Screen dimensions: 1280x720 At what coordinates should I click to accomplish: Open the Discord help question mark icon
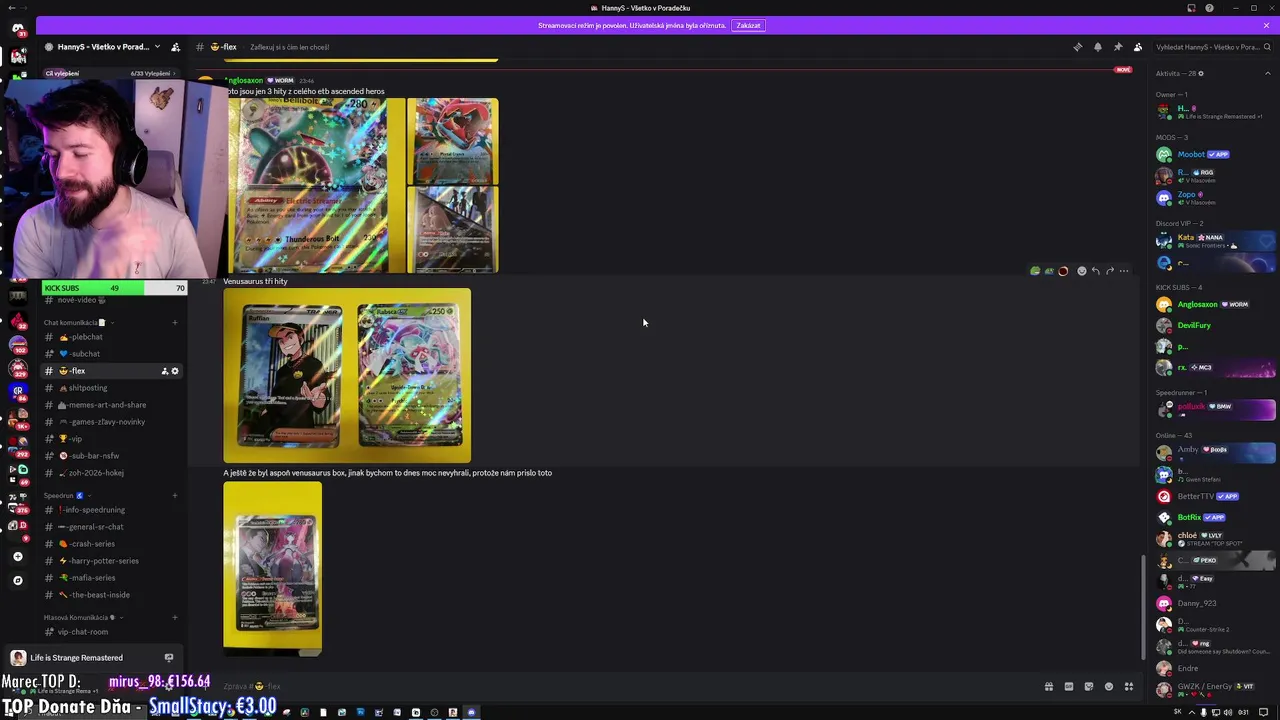[1210, 8]
